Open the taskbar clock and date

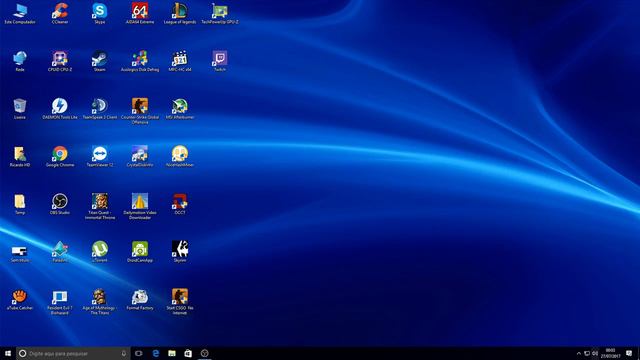611,353
